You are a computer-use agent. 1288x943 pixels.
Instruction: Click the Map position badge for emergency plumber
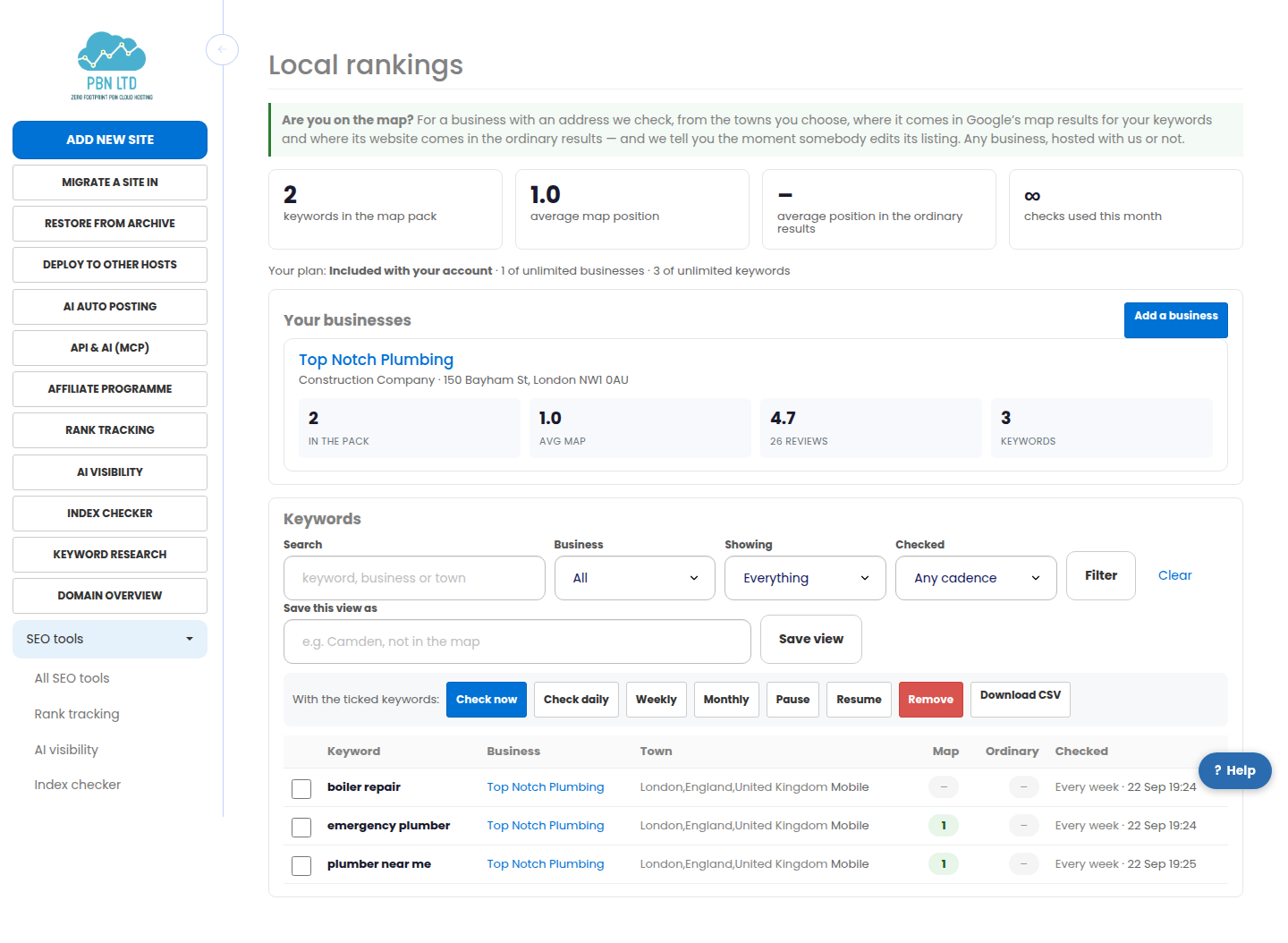tap(944, 826)
